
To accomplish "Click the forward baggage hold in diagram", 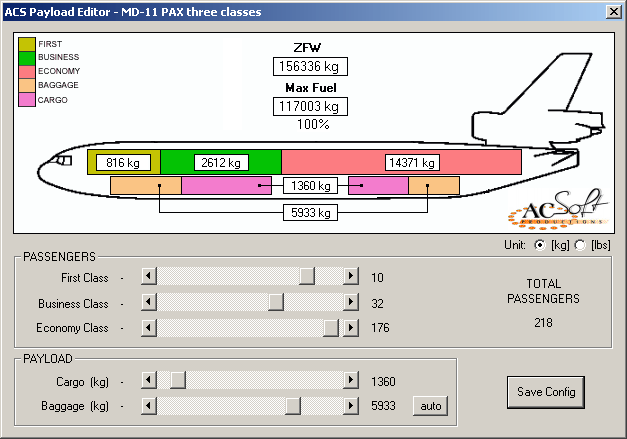I will click(146, 186).
